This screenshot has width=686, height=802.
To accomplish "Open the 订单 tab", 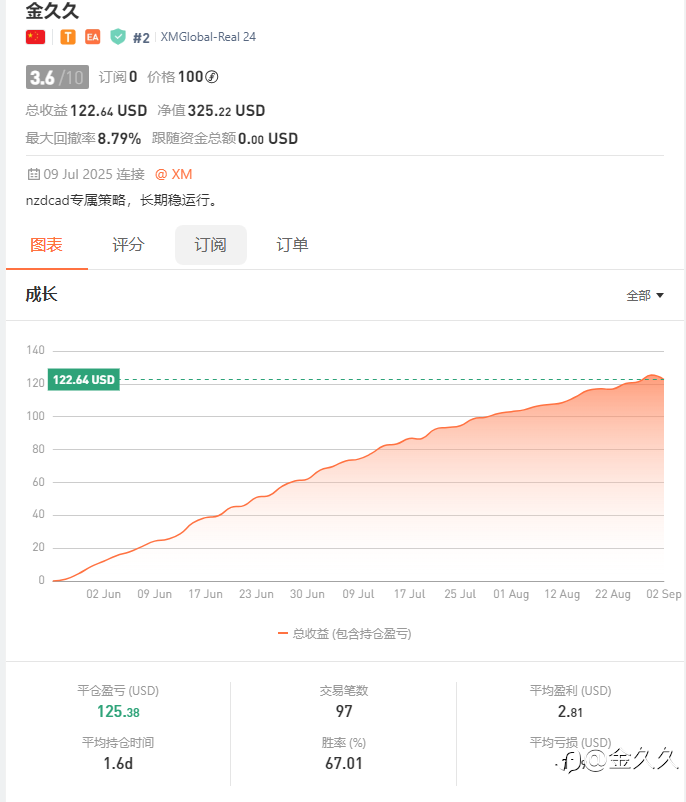I will pyautogui.click(x=292, y=245).
